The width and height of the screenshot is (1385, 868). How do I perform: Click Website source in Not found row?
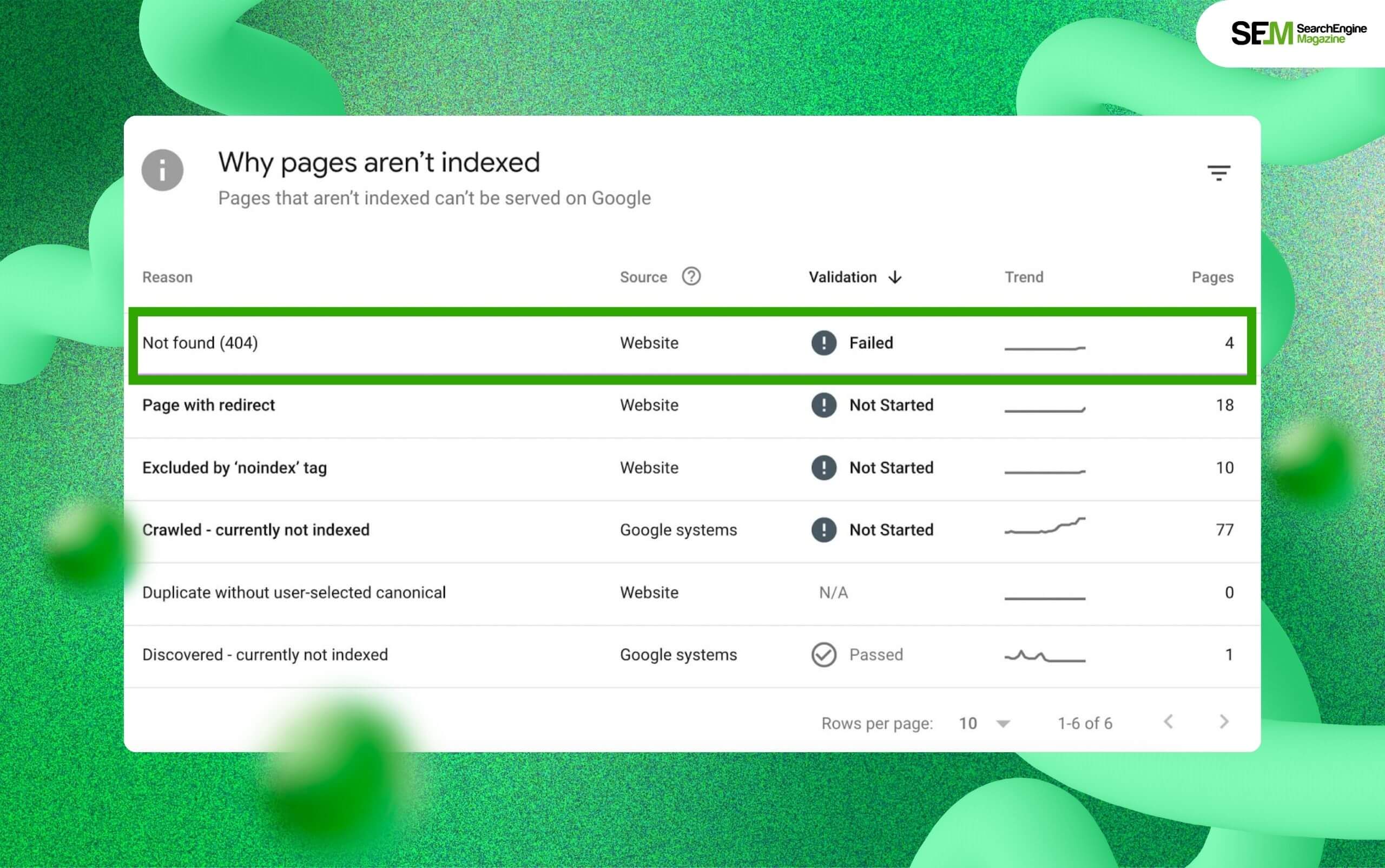tap(649, 343)
